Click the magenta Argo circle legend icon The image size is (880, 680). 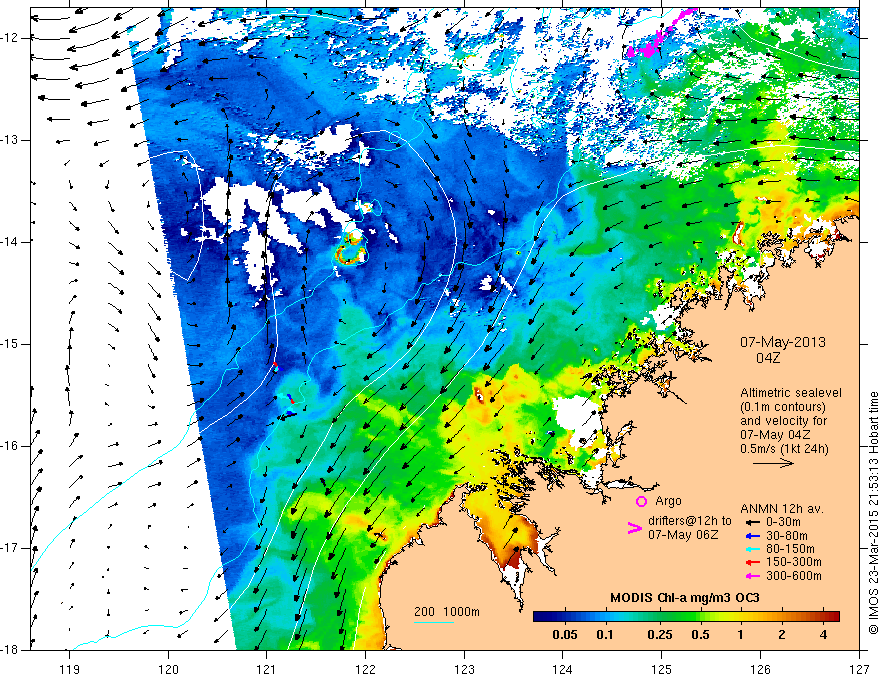[641, 502]
